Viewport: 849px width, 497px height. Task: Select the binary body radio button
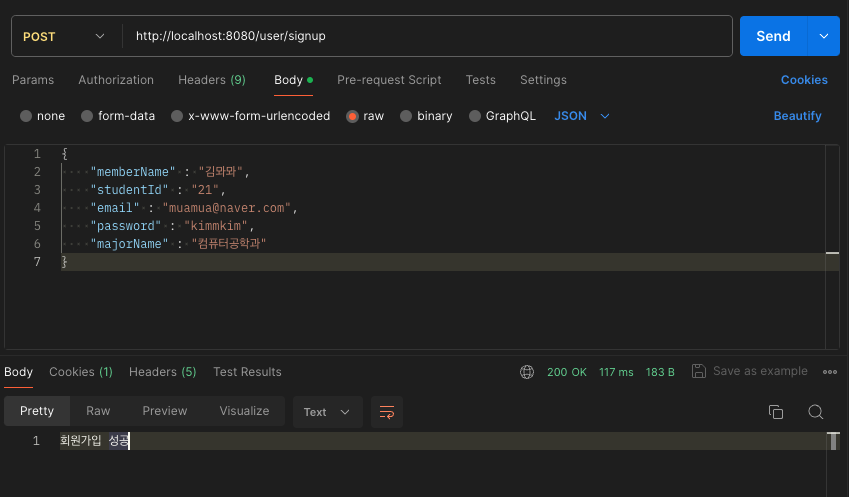coord(406,116)
